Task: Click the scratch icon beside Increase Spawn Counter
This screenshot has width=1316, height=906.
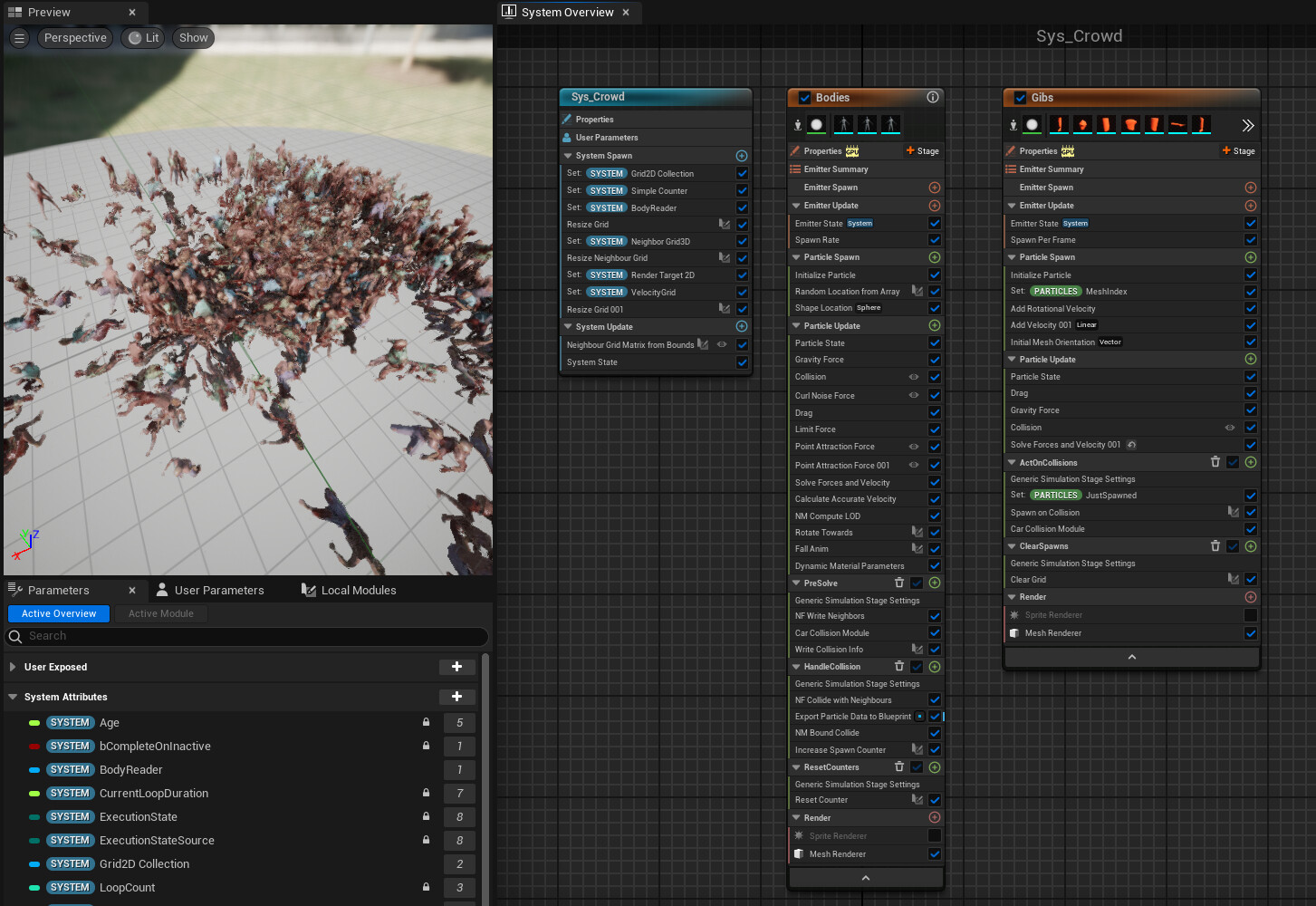Action: click(917, 749)
